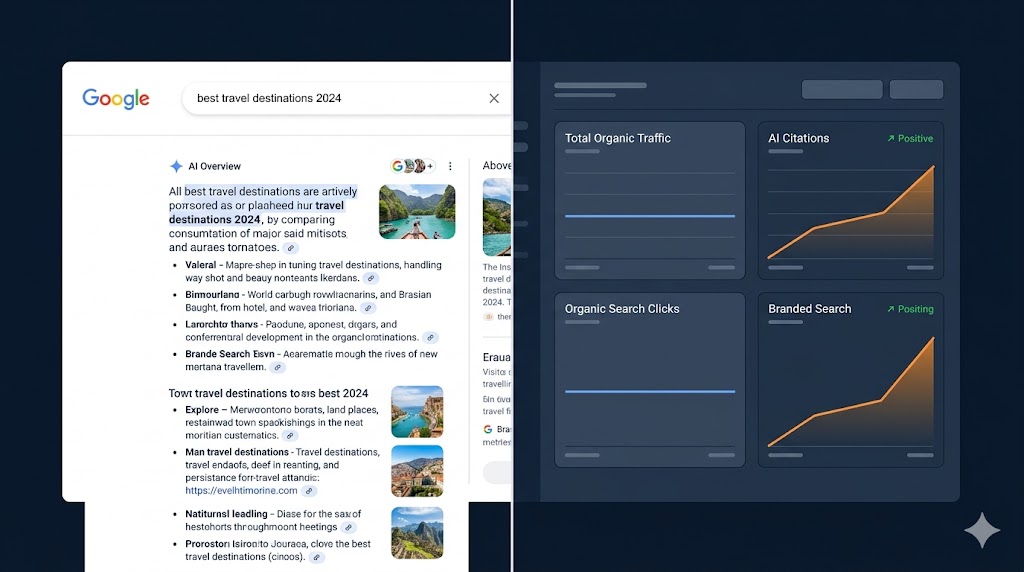Click the Positing trend indicator on Branded Search

(x=910, y=309)
